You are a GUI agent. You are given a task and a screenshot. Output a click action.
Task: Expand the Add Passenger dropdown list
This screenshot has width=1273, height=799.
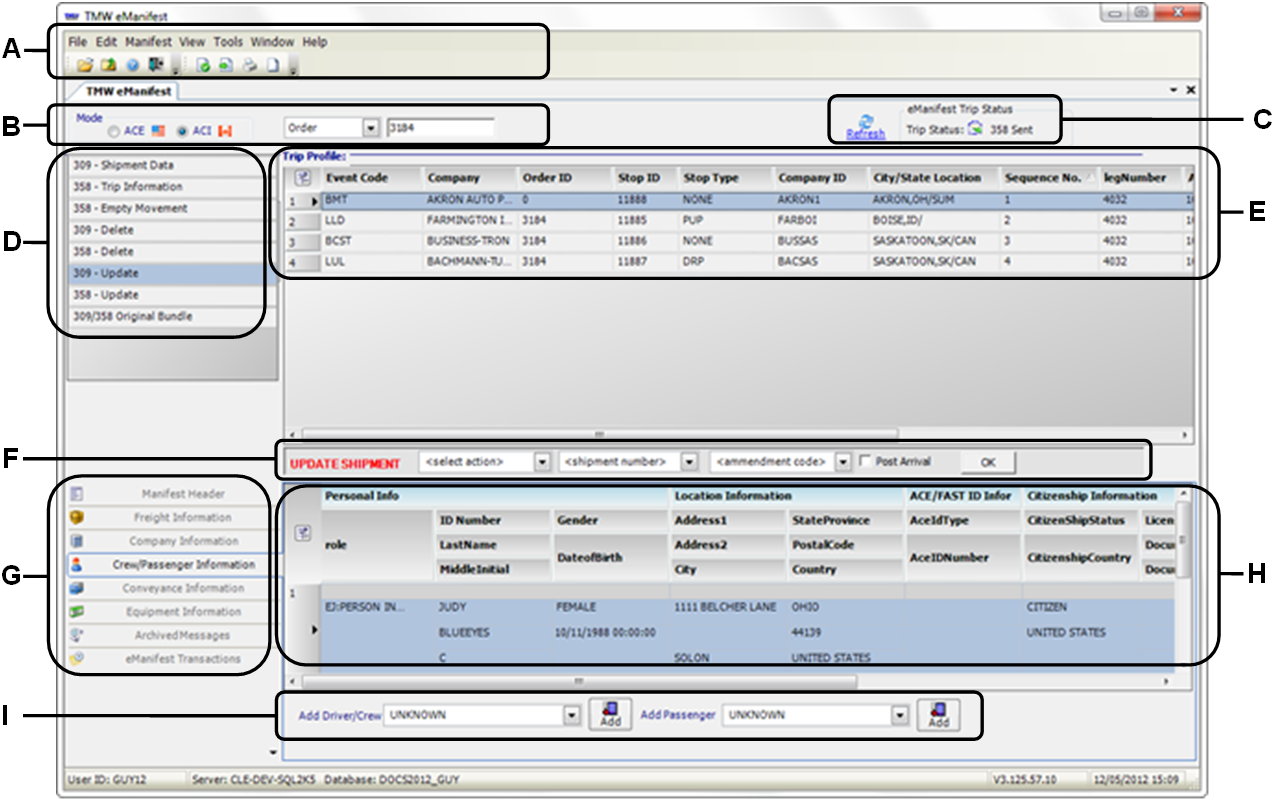tap(900, 716)
